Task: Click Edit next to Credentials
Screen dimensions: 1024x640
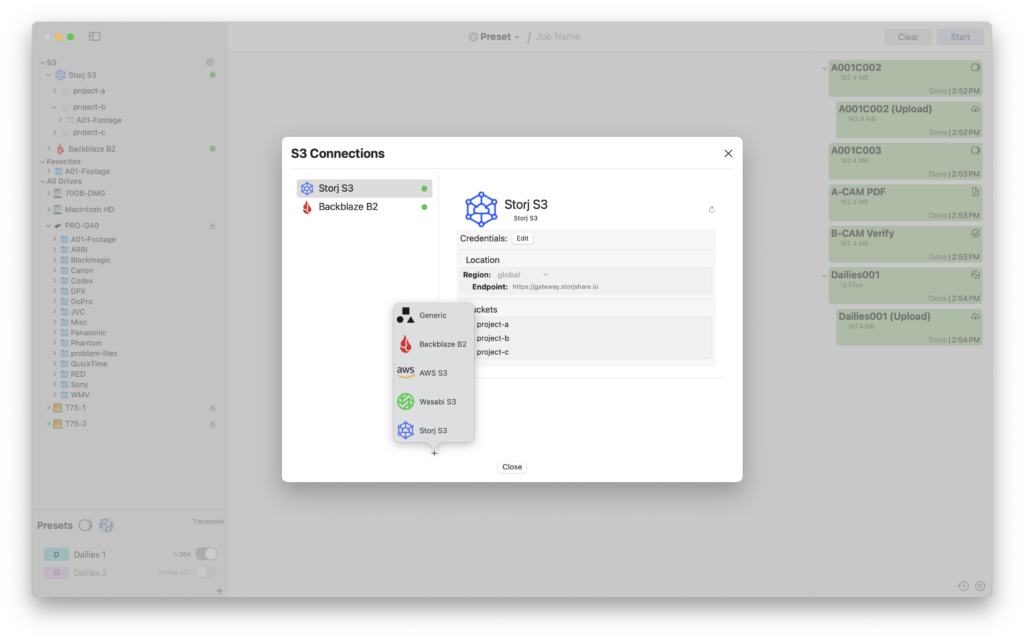Action: coord(522,238)
